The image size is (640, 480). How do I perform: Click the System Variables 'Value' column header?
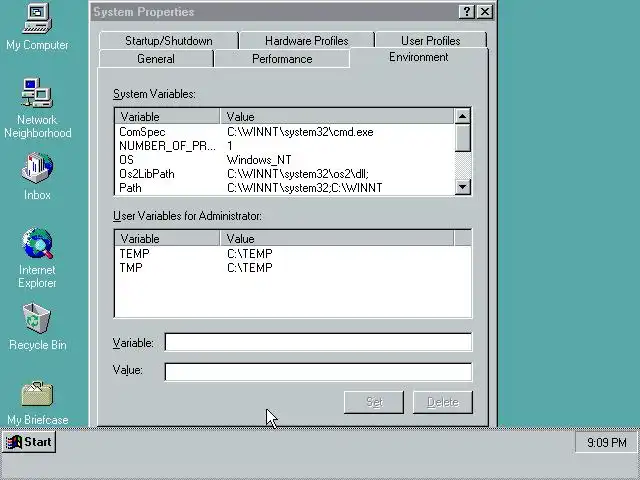[337, 117]
